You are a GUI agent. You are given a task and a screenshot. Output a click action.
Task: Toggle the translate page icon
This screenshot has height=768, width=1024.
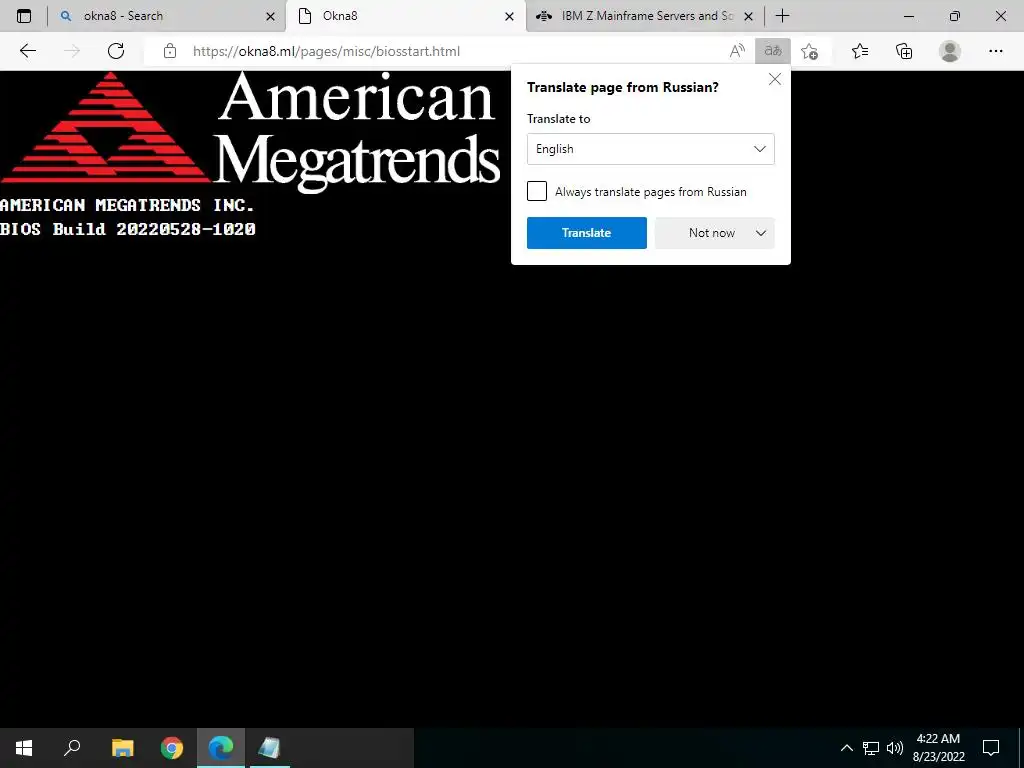click(773, 51)
